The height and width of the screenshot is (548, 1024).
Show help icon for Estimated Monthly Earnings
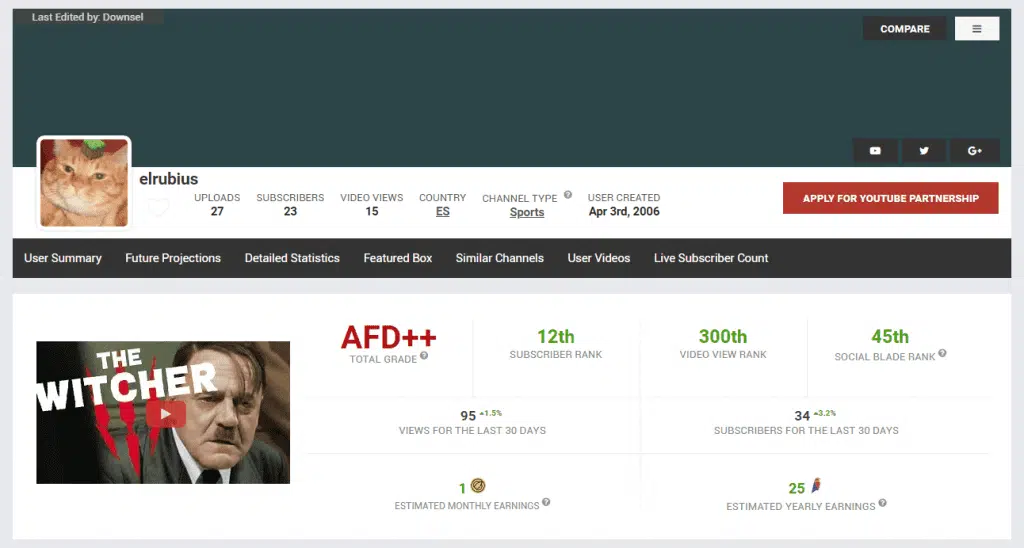tap(546, 502)
